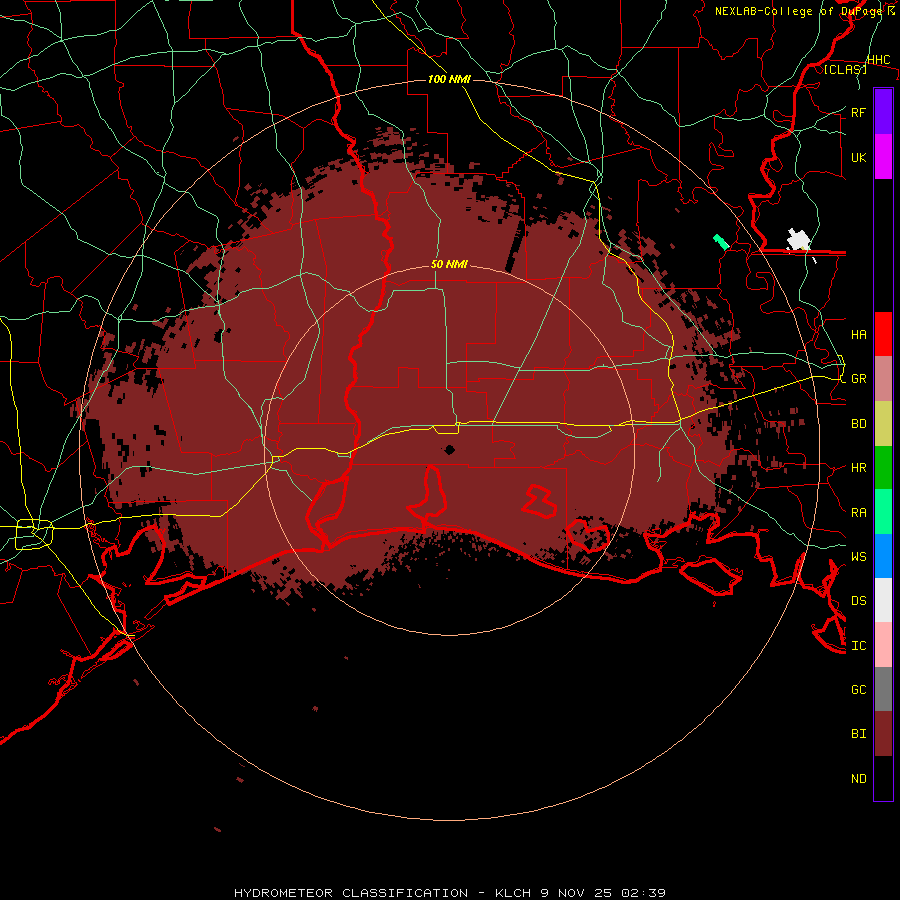Image resolution: width=900 pixels, height=900 pixels.
Task: Click the GC gray legend swatch
Action: pos(883,689)
